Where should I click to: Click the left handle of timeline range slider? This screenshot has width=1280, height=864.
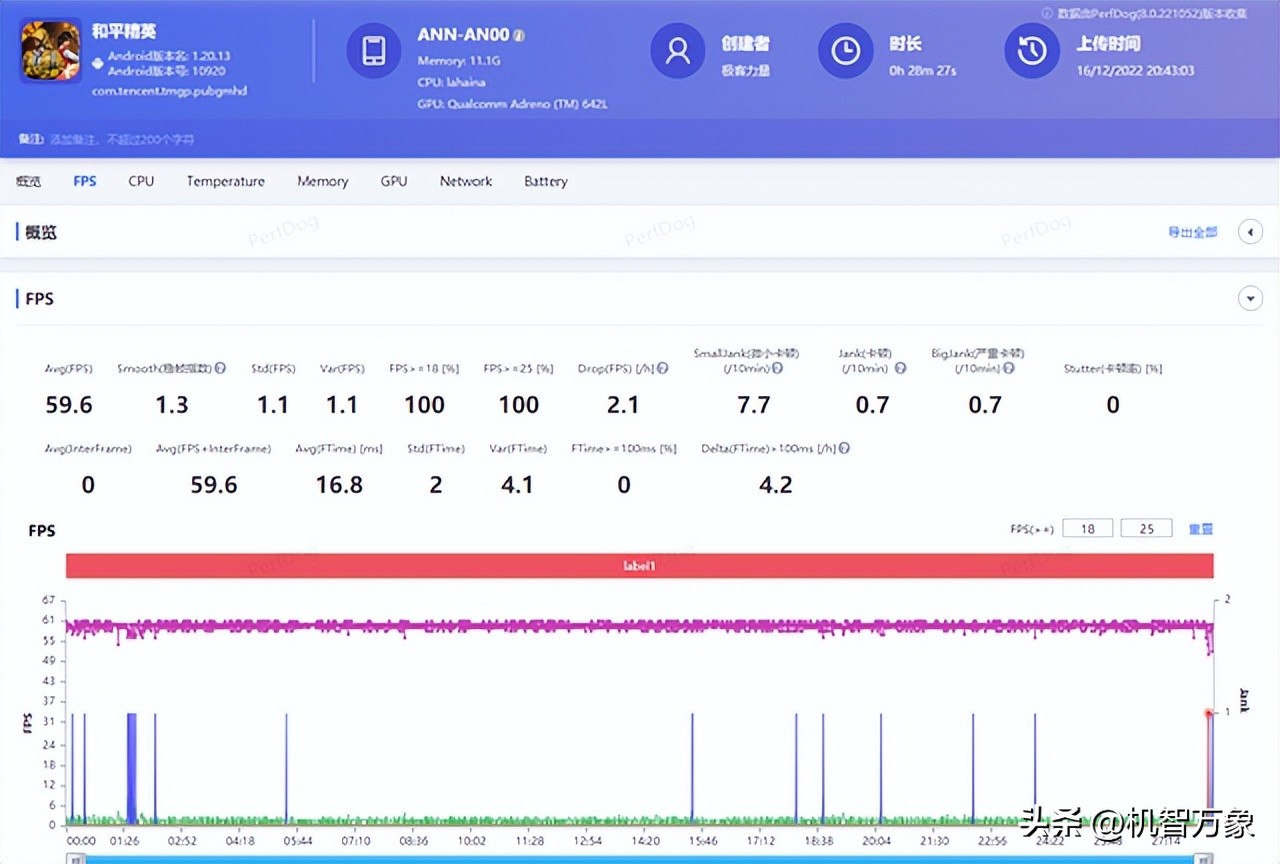74,858
